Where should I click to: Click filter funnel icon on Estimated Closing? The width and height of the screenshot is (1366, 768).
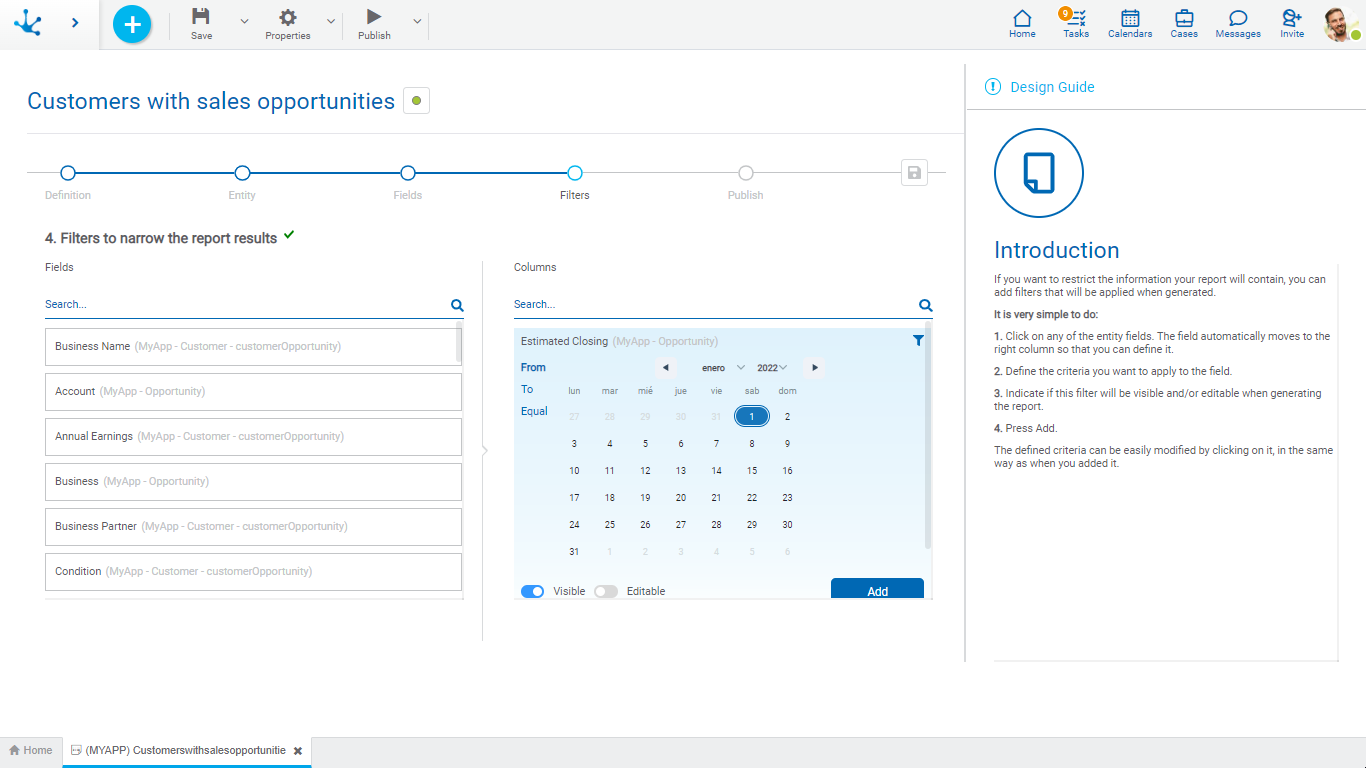point(918,341)
